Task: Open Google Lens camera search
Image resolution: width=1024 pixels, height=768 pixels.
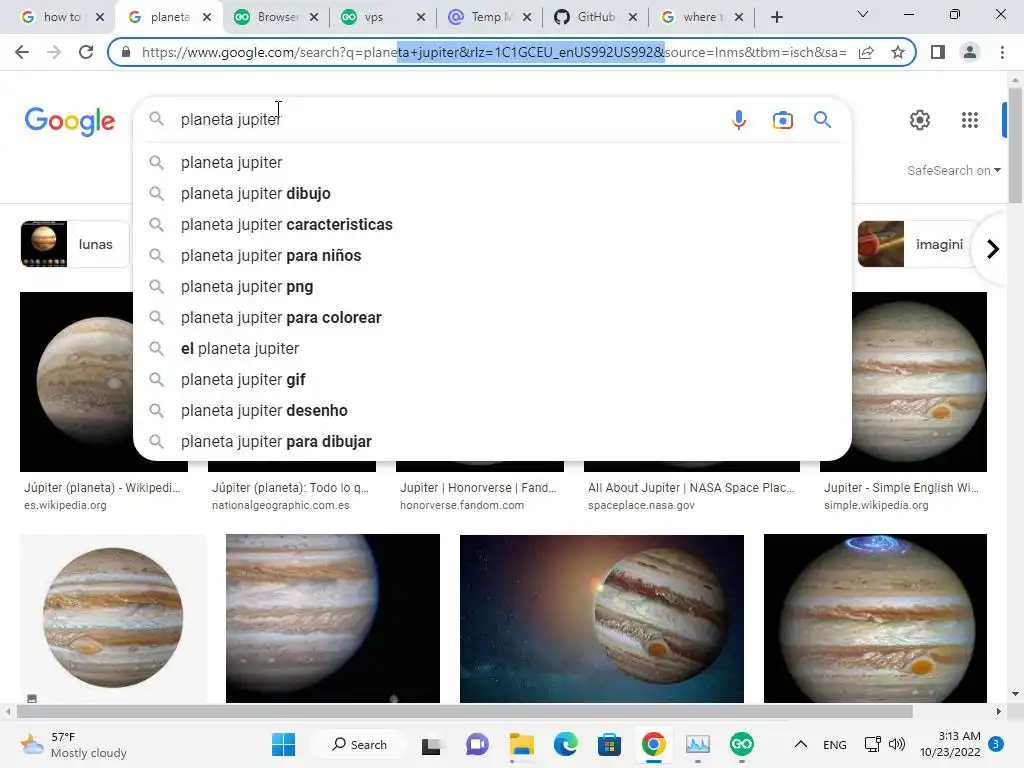Action: coord(782,120)
